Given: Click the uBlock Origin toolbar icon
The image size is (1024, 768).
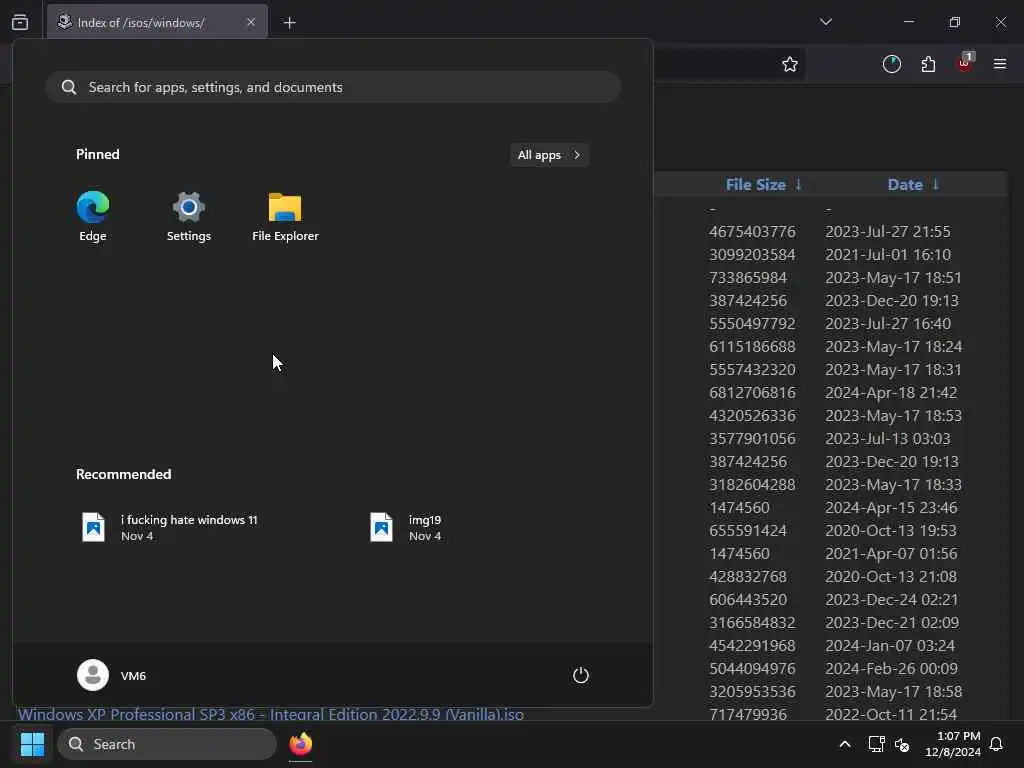Looking at the screenshot, I should click(x=965, y=63).
